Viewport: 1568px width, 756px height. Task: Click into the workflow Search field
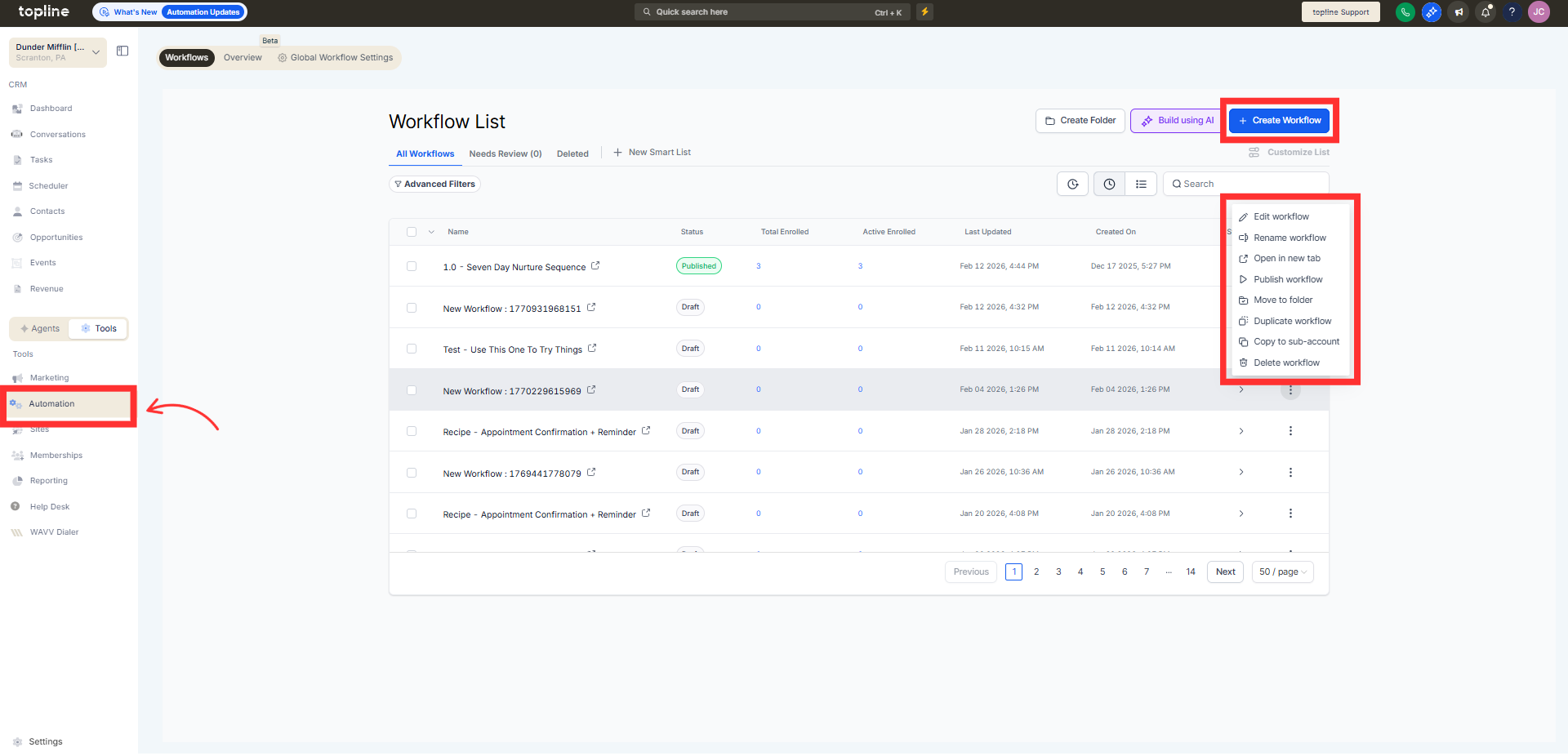[1245, 185]
